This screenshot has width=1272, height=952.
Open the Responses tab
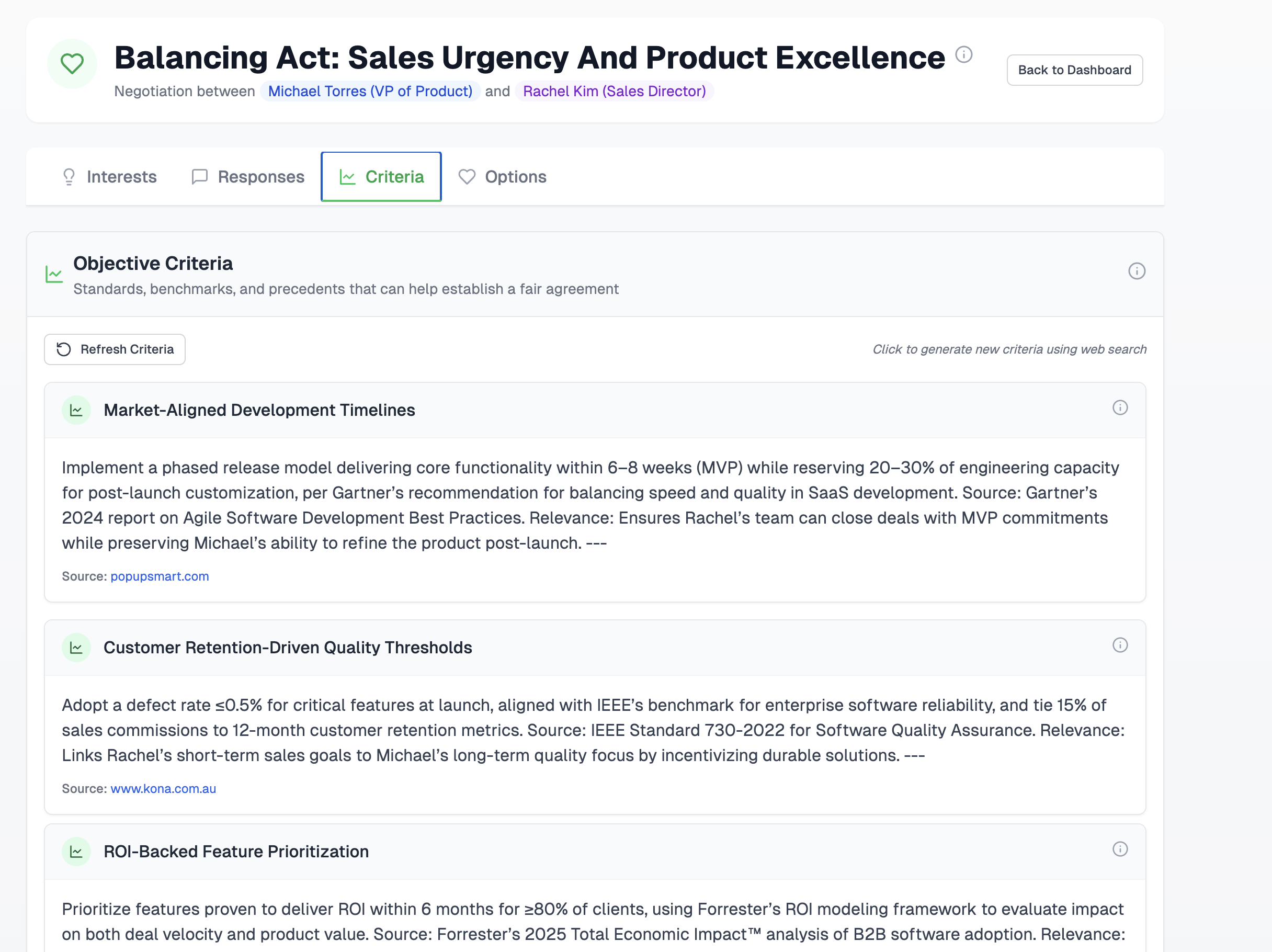click(x=248, y=177)
